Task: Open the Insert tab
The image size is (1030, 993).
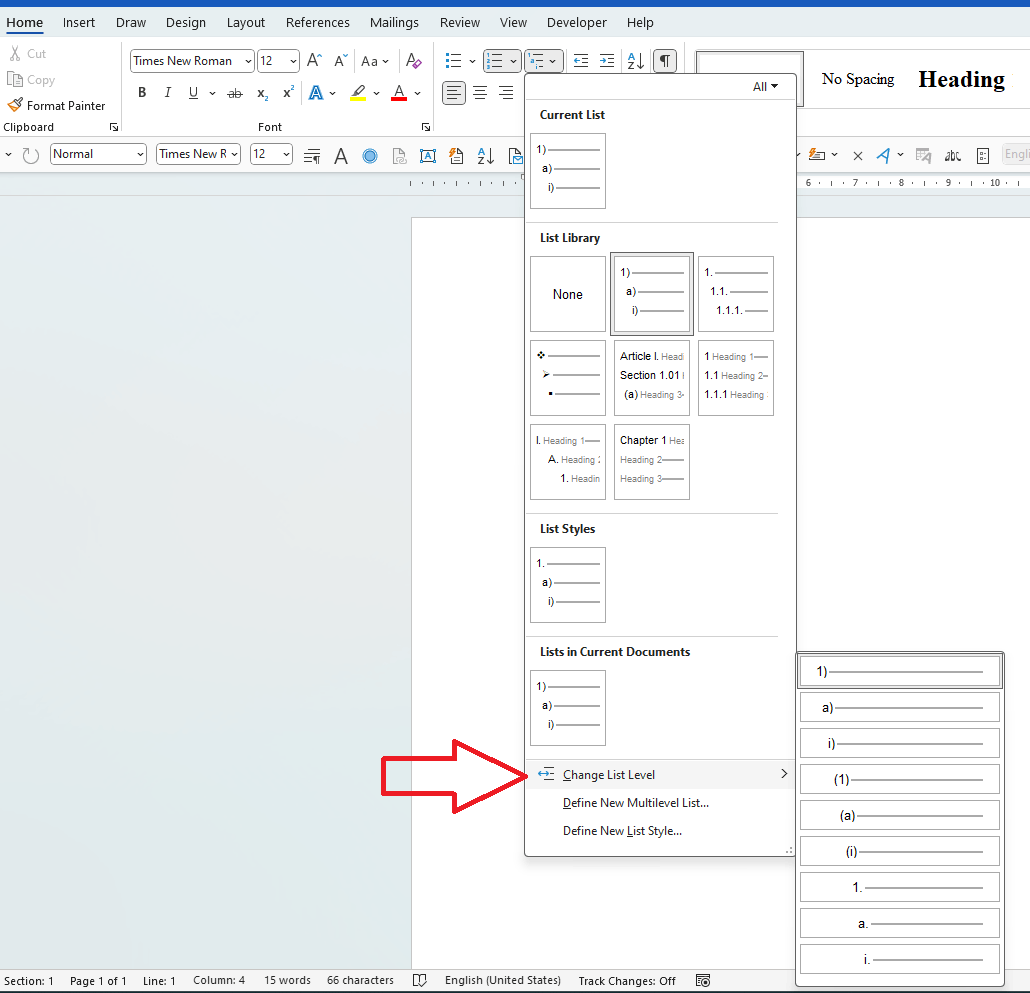Action: 79,22
